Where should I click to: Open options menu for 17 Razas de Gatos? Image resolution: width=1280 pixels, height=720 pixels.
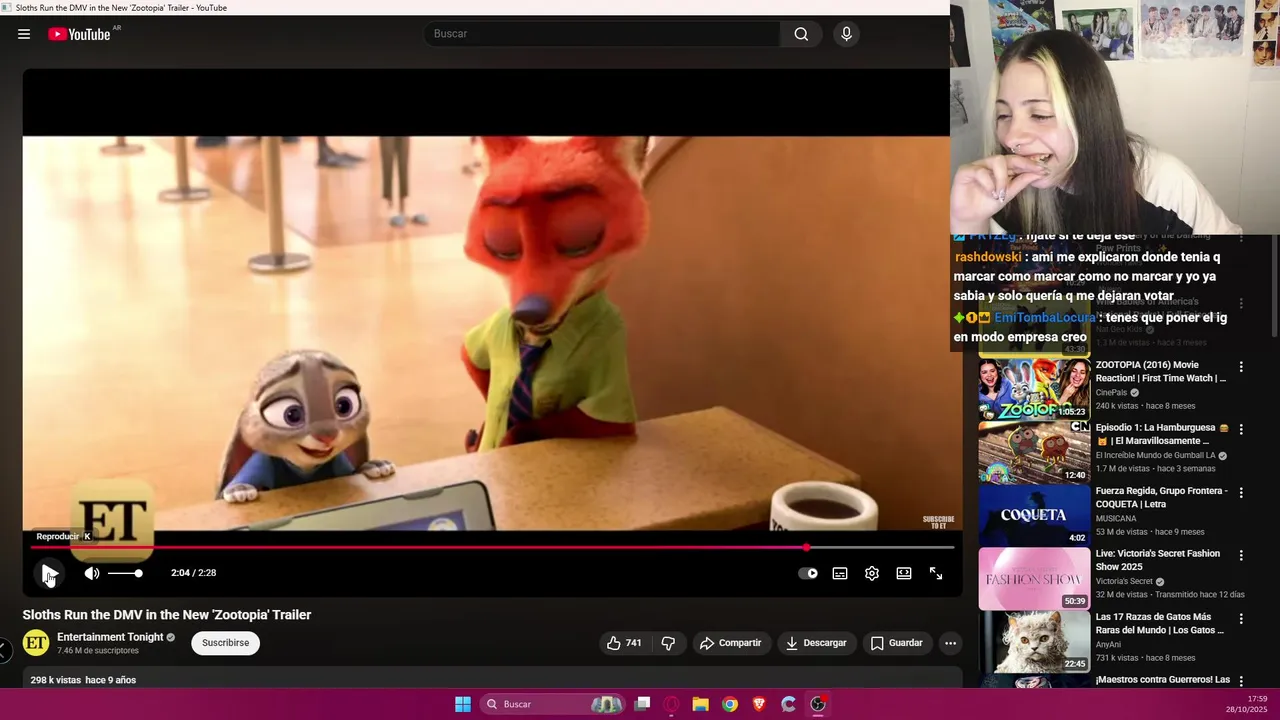point(1241,618)
